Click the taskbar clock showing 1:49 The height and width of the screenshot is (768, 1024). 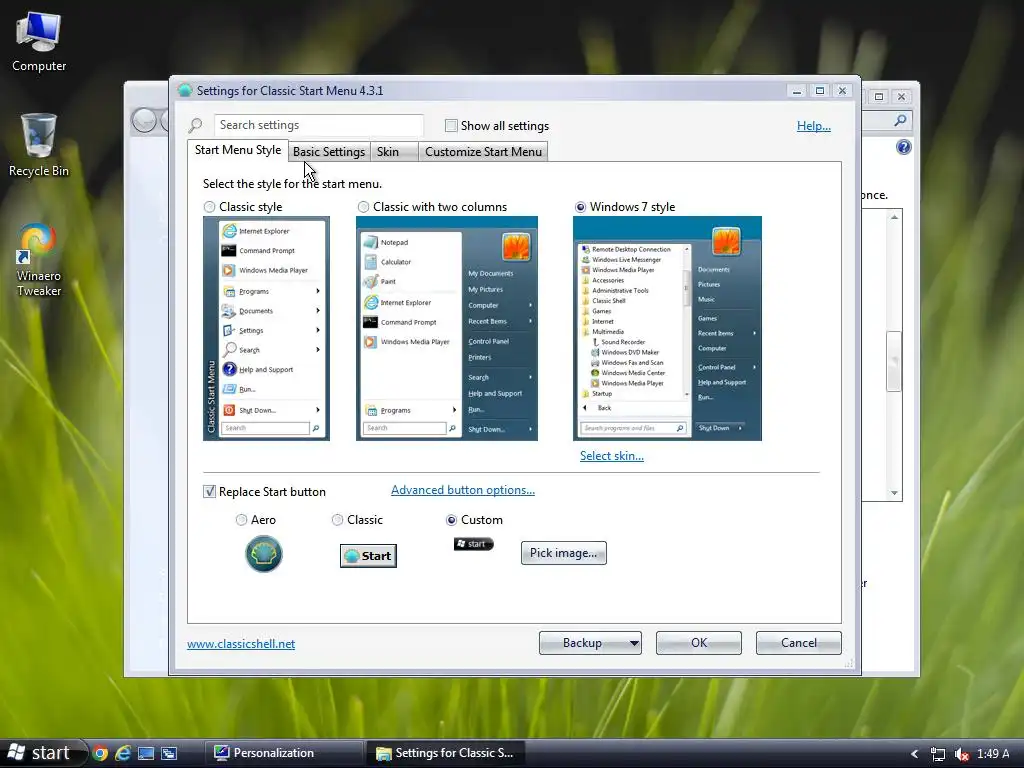coord(993,754)
